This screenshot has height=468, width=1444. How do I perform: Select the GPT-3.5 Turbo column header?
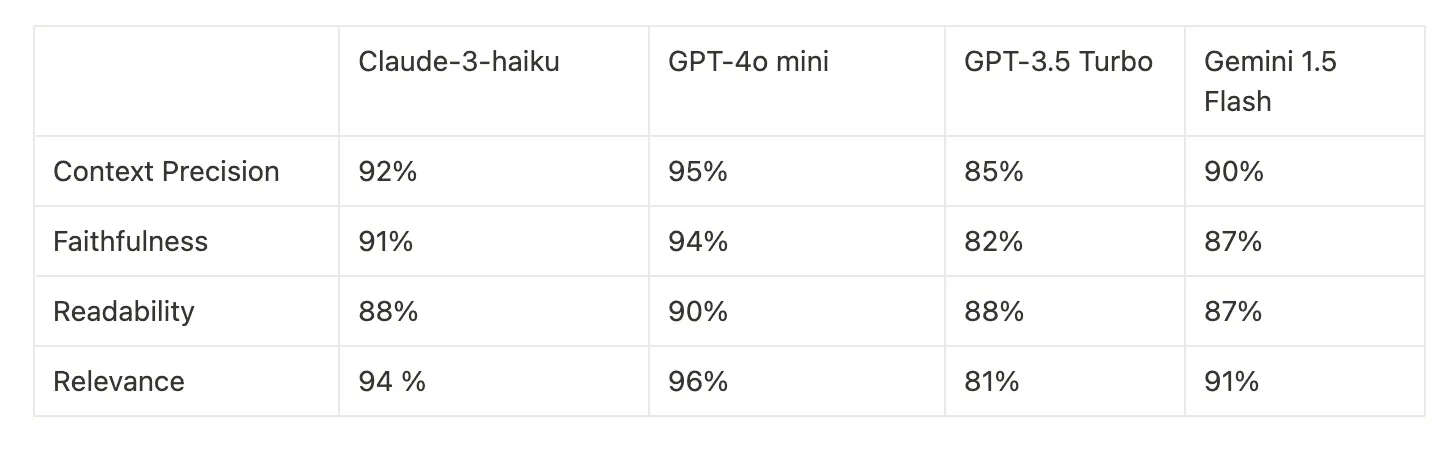(1058, 62)
